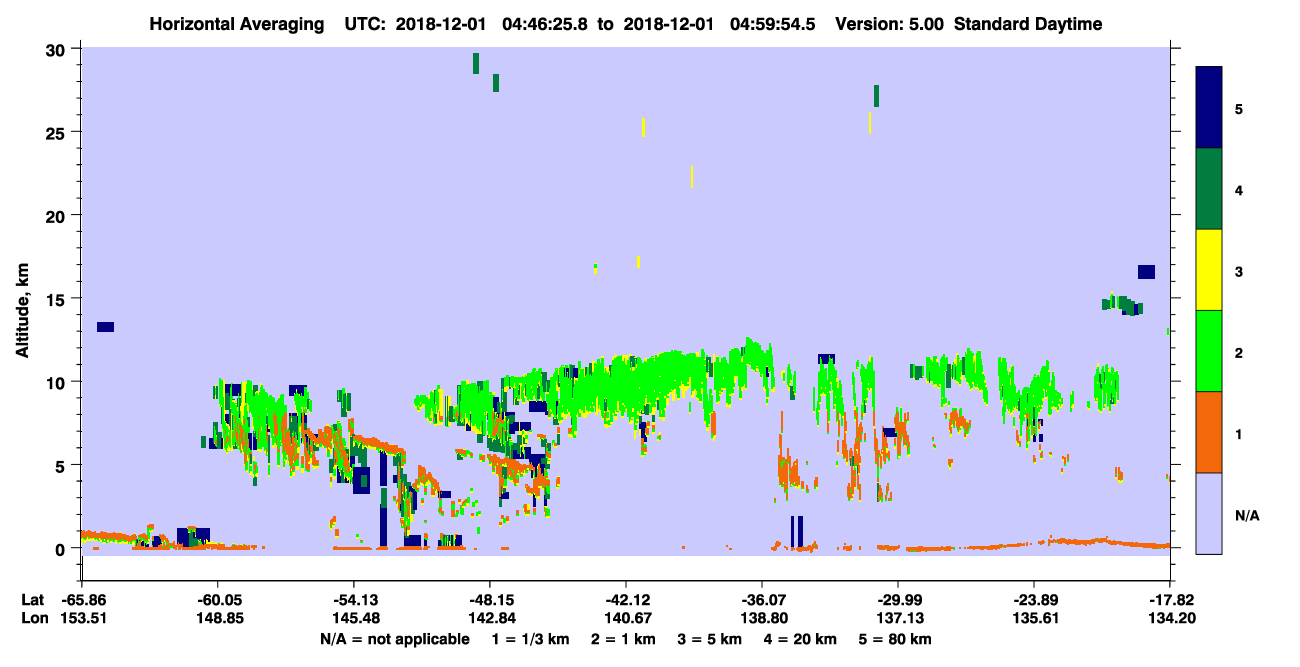
Task: Click the y-axis tick label 30
Action: coord(58,49)
